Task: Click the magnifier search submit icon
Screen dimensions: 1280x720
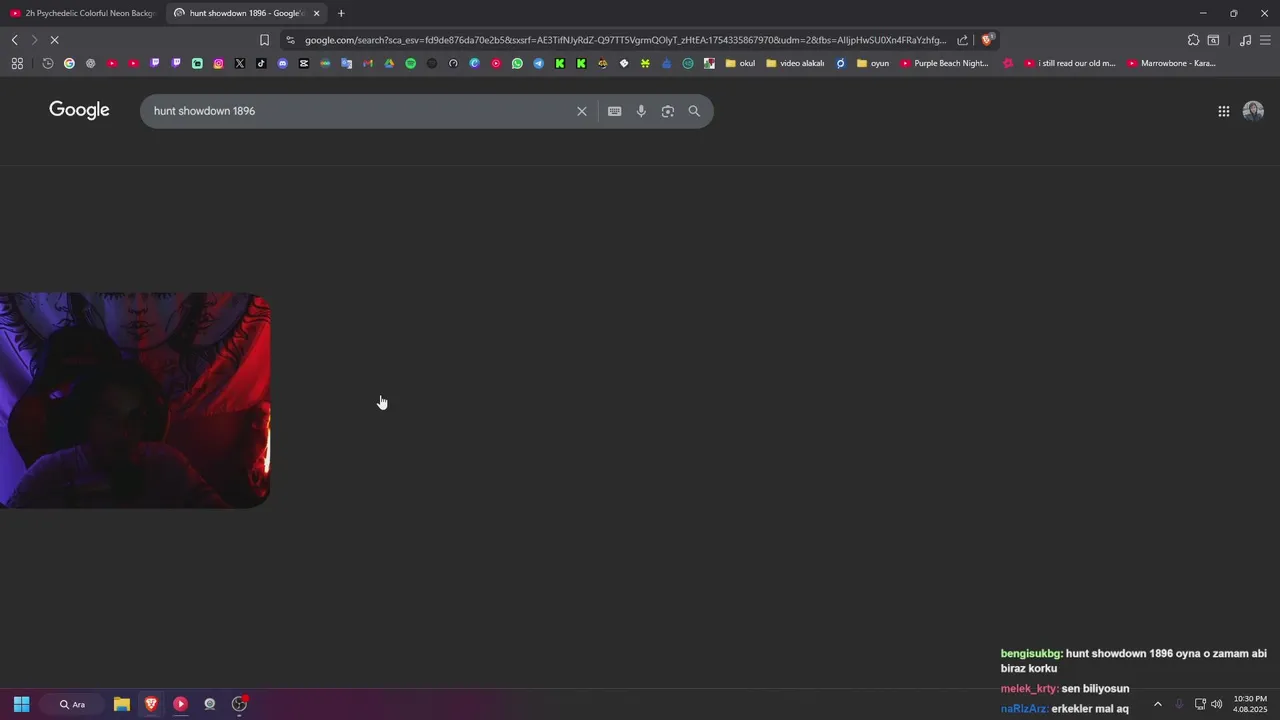Action: pyautogui.click(x=694, y=111)
